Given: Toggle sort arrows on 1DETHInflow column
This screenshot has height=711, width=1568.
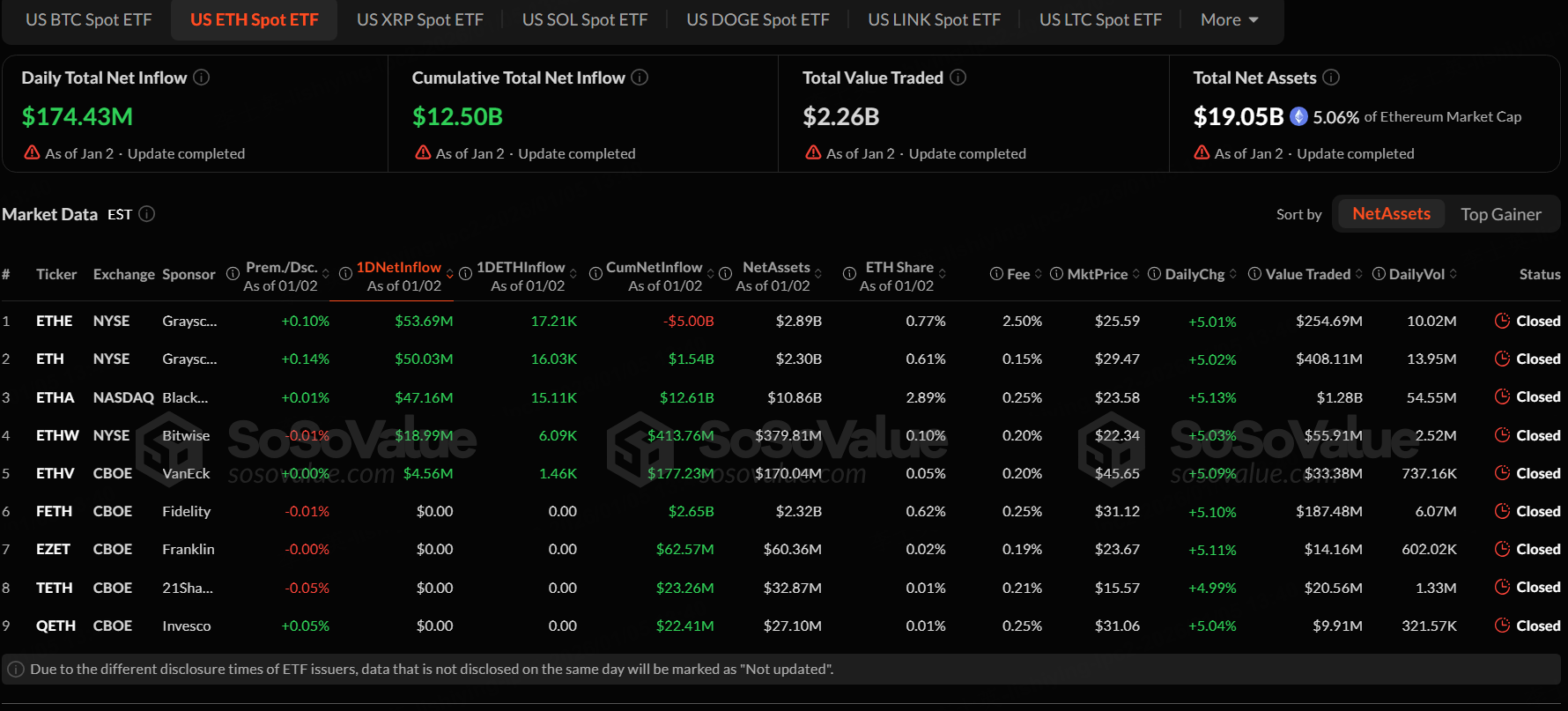Looking at the screenshot, I should click(x=573, y=274).
